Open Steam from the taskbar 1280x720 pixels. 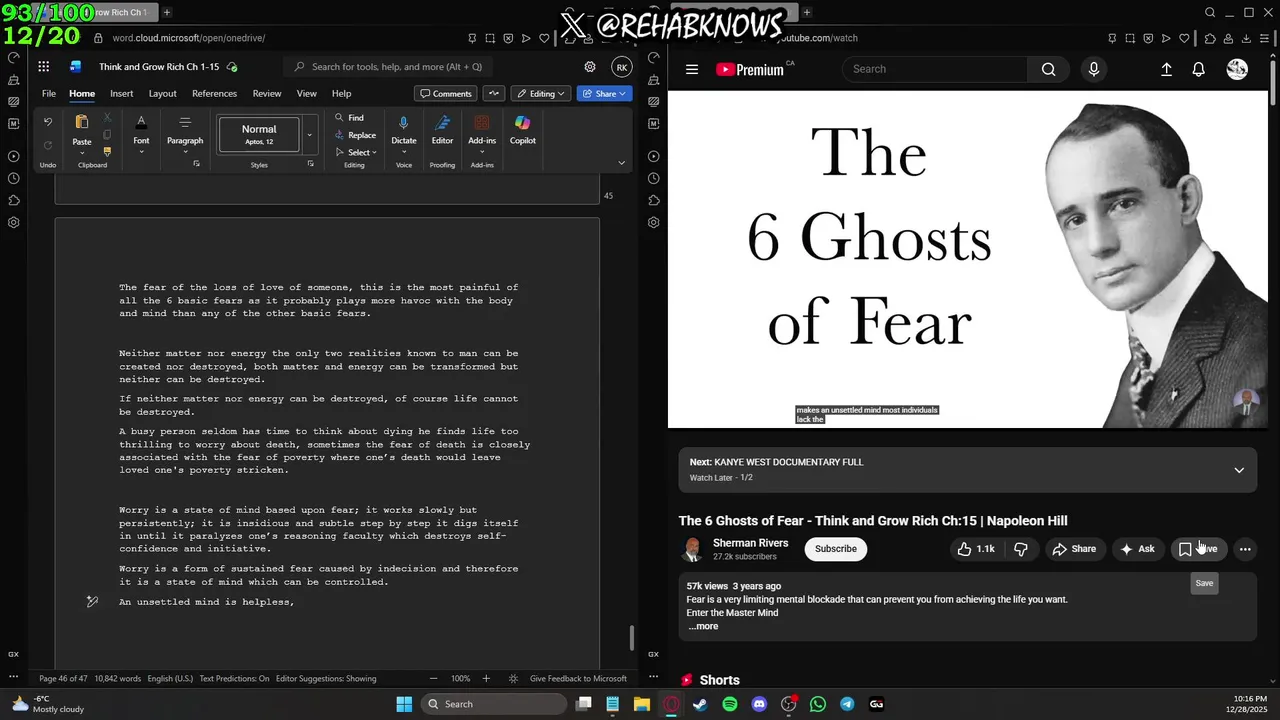coord(700,704)
